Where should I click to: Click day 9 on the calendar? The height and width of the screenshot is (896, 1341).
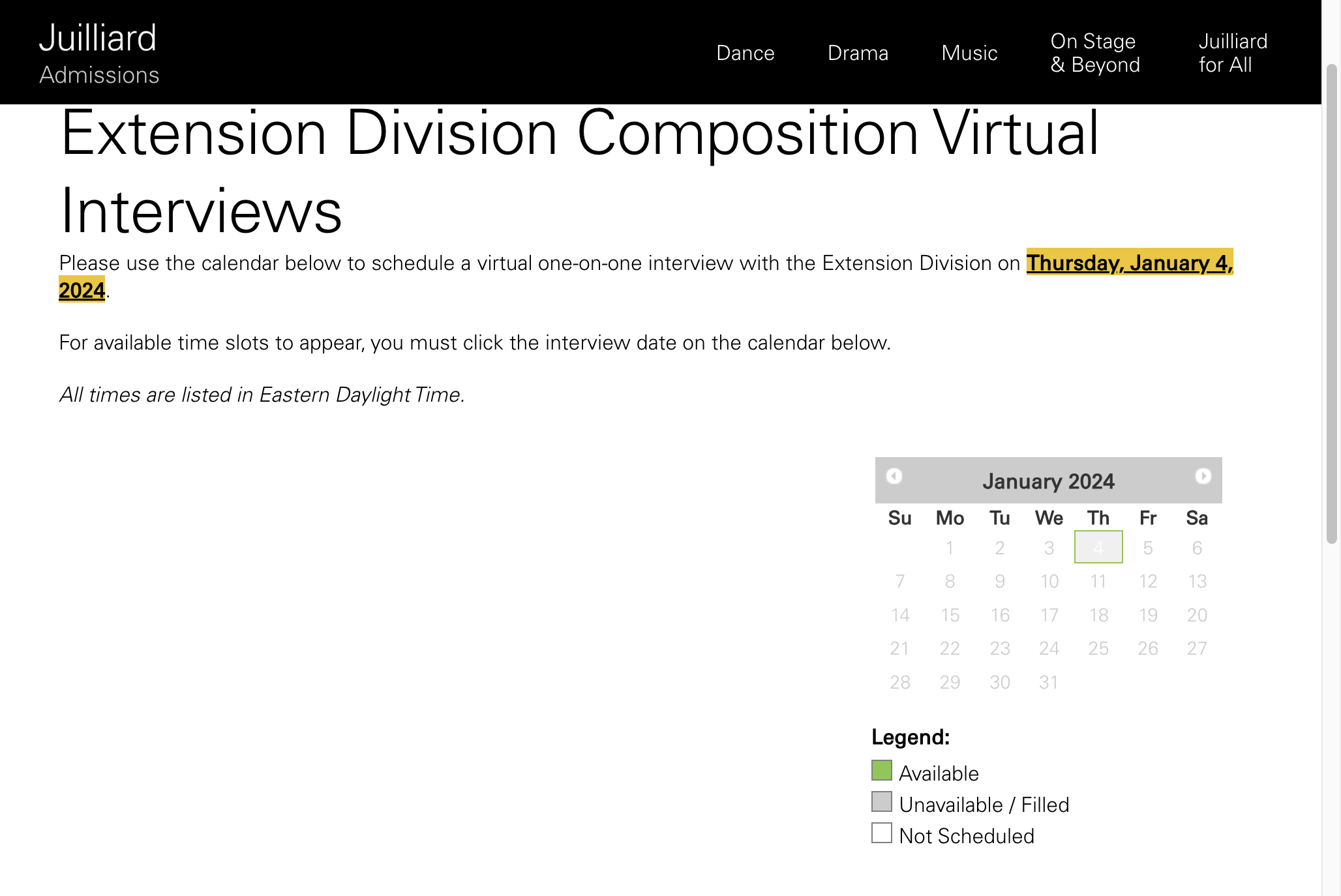[1000, 581]
